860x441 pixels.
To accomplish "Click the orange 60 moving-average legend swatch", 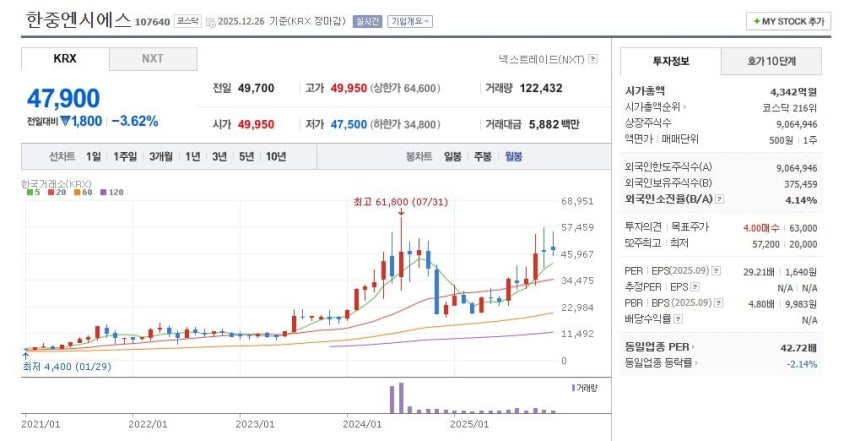I will pyautogui.click(x=77, y=193).
